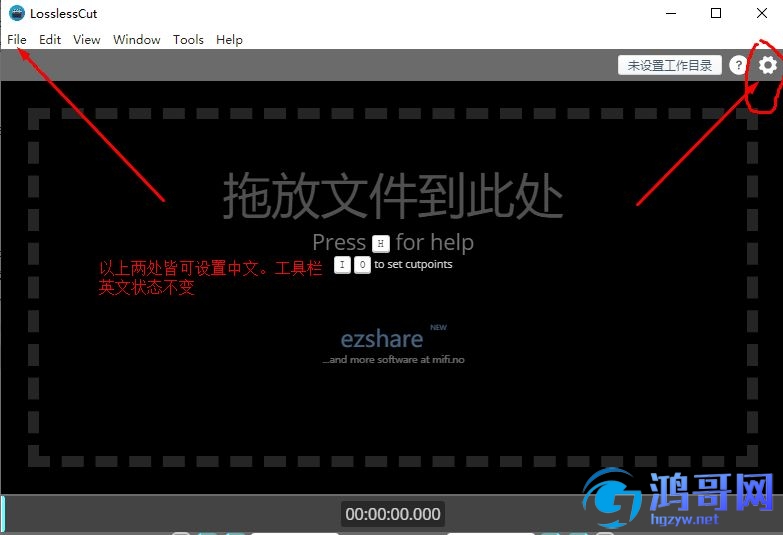Click the LosslessCut app icon in title bar

(17, 13)
